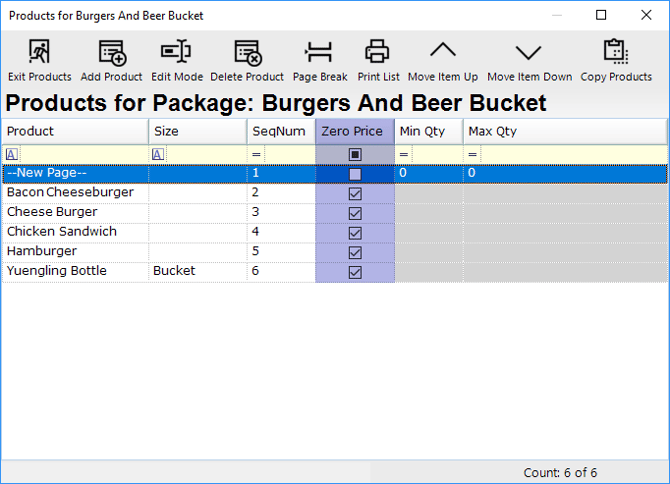
Task: Click Move Item Down arrow
Action: point(529,52)
